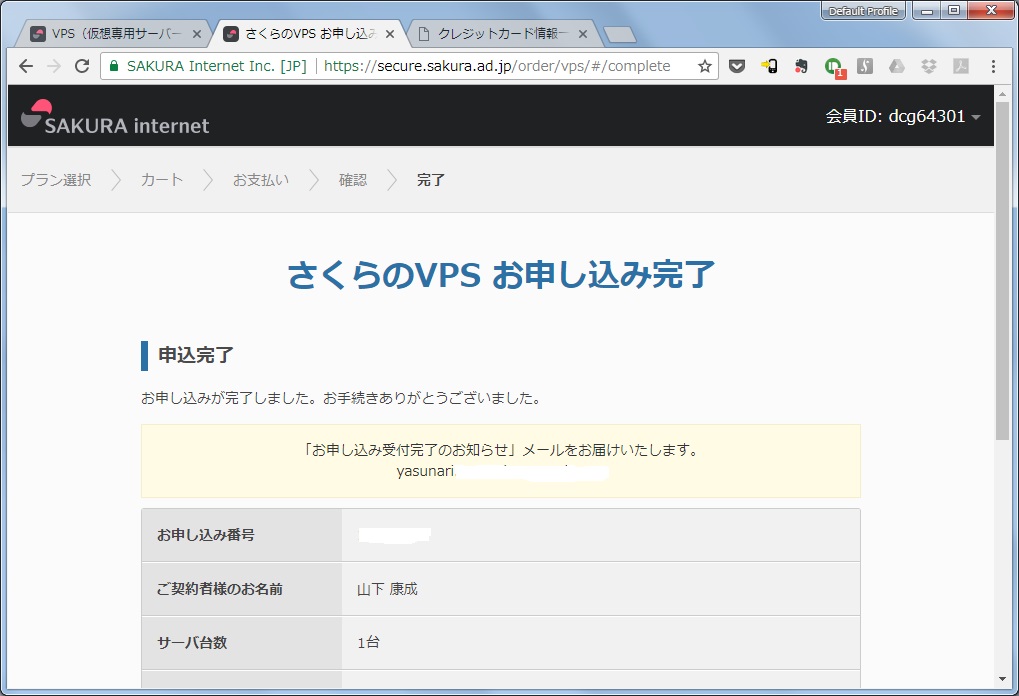Click the address bar URL
The width and height of the screenshot is (1019, 696).
tap(497, 66)
